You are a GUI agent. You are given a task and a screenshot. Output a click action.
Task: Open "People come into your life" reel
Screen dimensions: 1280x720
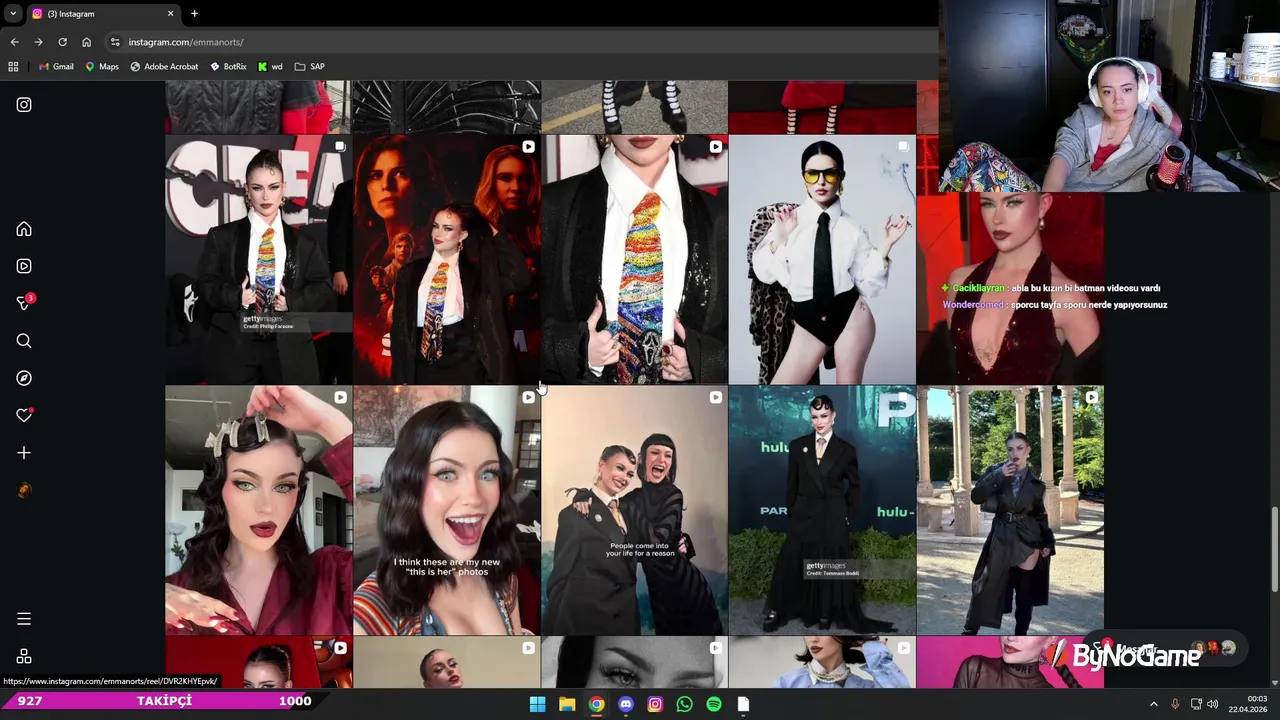634,510
